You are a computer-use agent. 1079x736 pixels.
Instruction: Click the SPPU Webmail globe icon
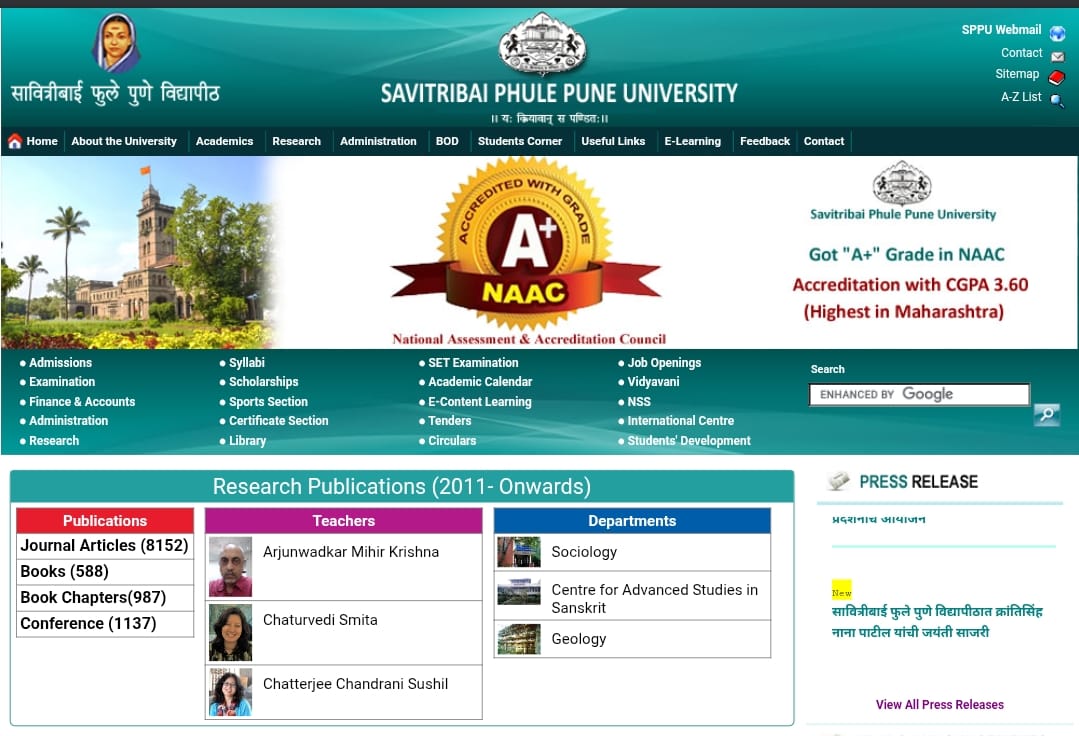1057,33
